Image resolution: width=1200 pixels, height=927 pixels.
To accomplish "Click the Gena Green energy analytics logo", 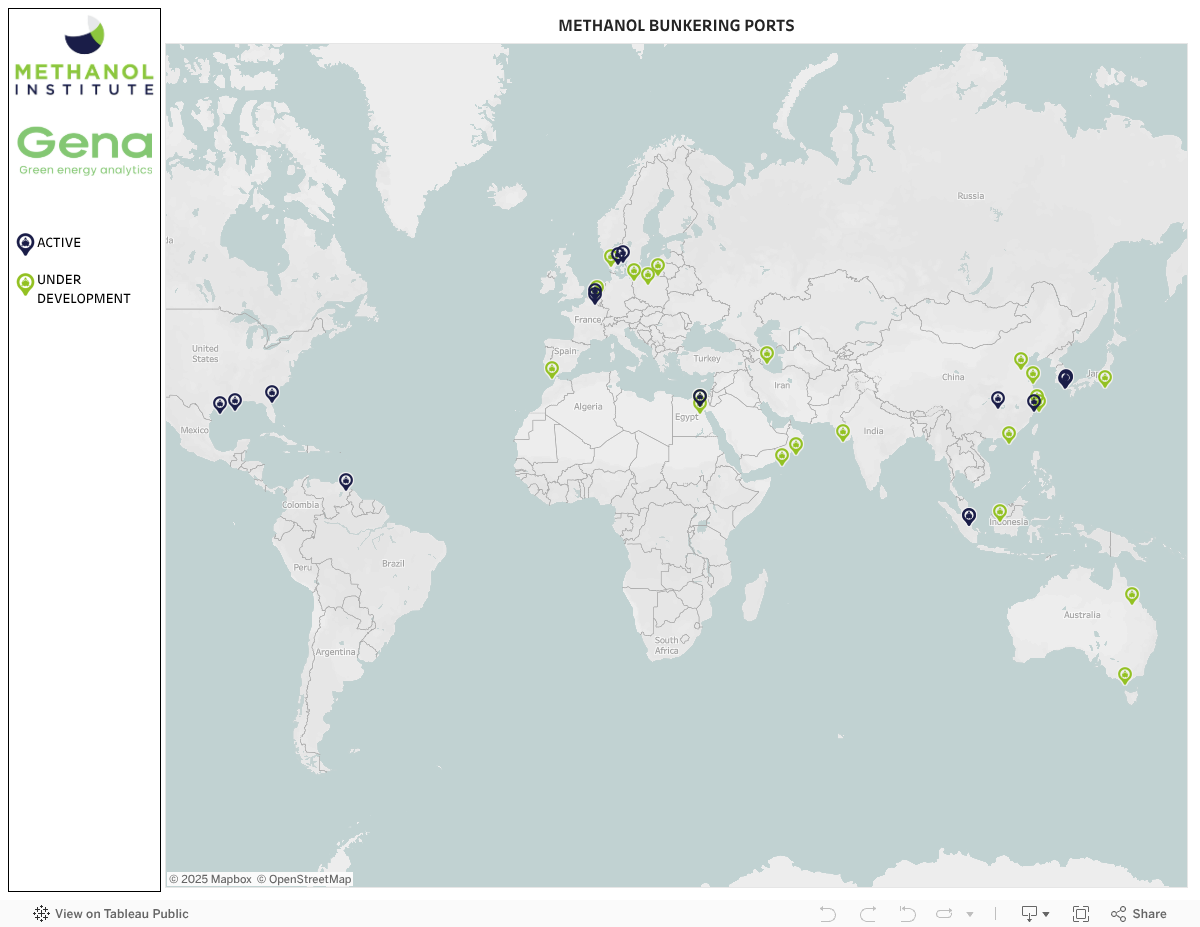I will (x=85, y=151).
